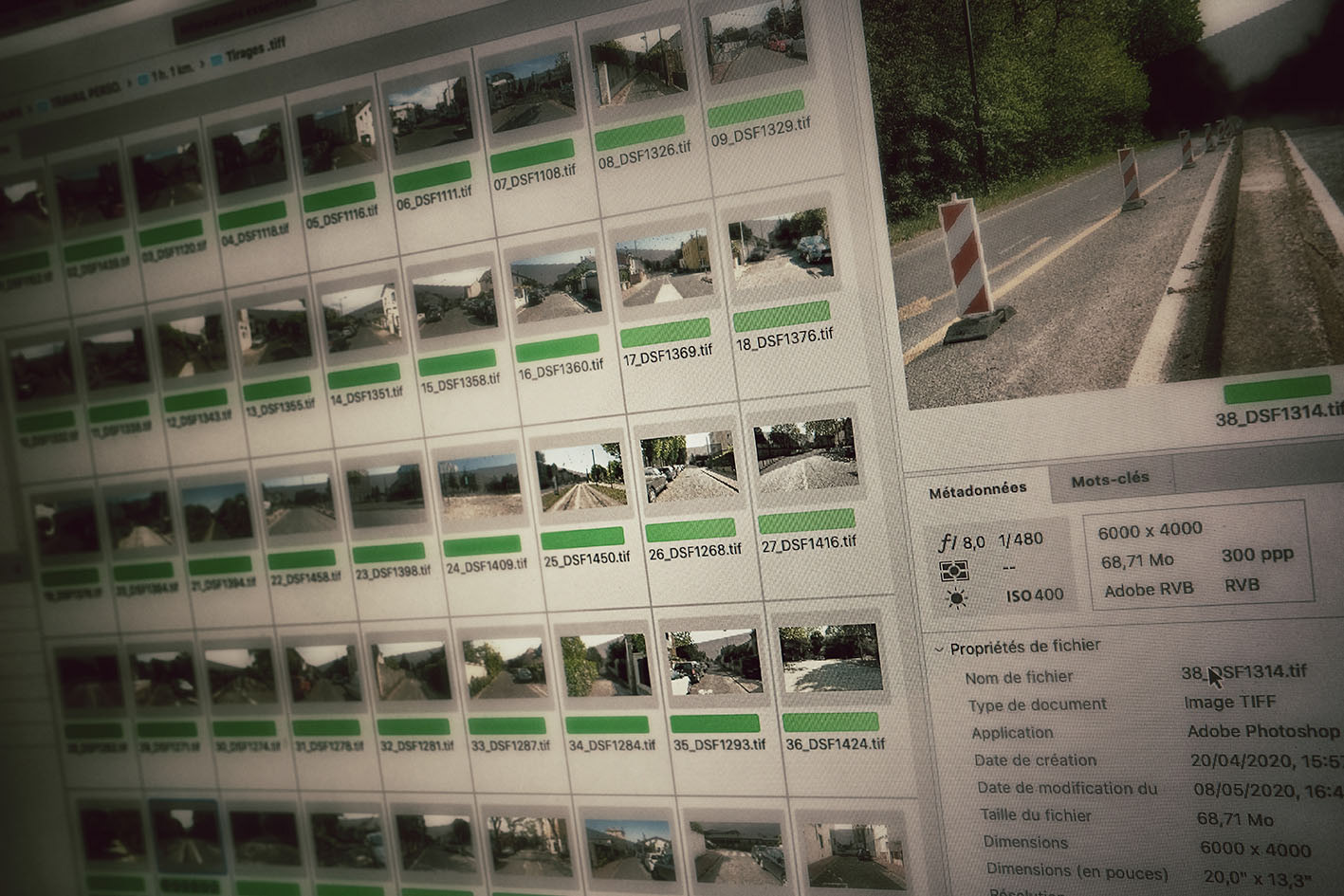Screen dimensions: 1344x896
Task: Click the ISO 400 value
Action: click(x=1035, y=595)
